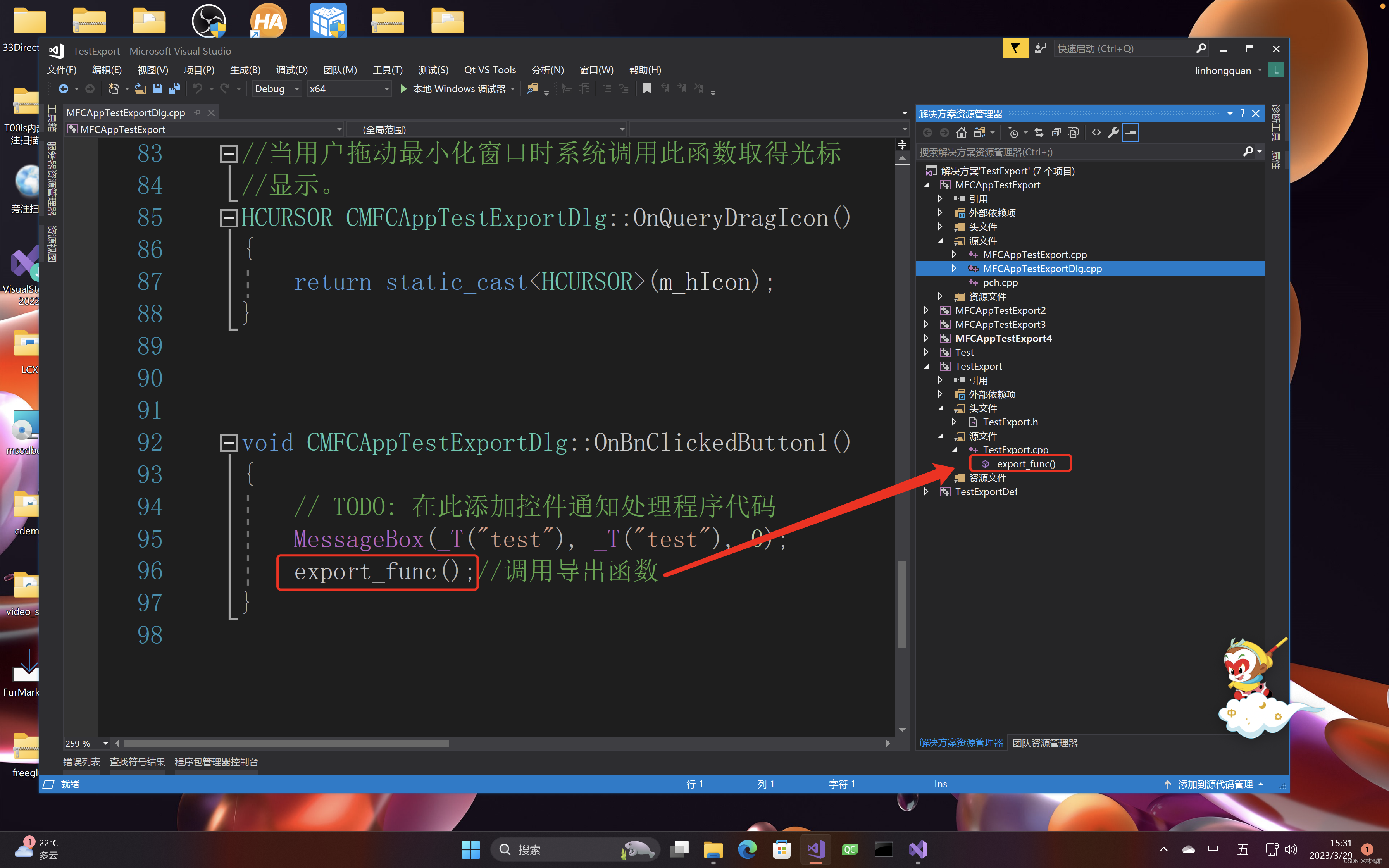Open the 生成(B) menu
The image size is (1389, 868).
click(245, 70)
